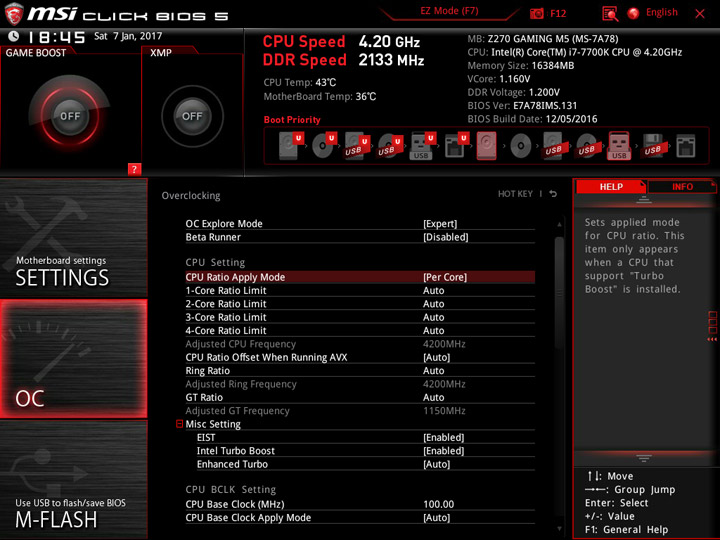Switch to the HELP tab
The height and width of the screenshot is (540, 720).
point(611,186)
